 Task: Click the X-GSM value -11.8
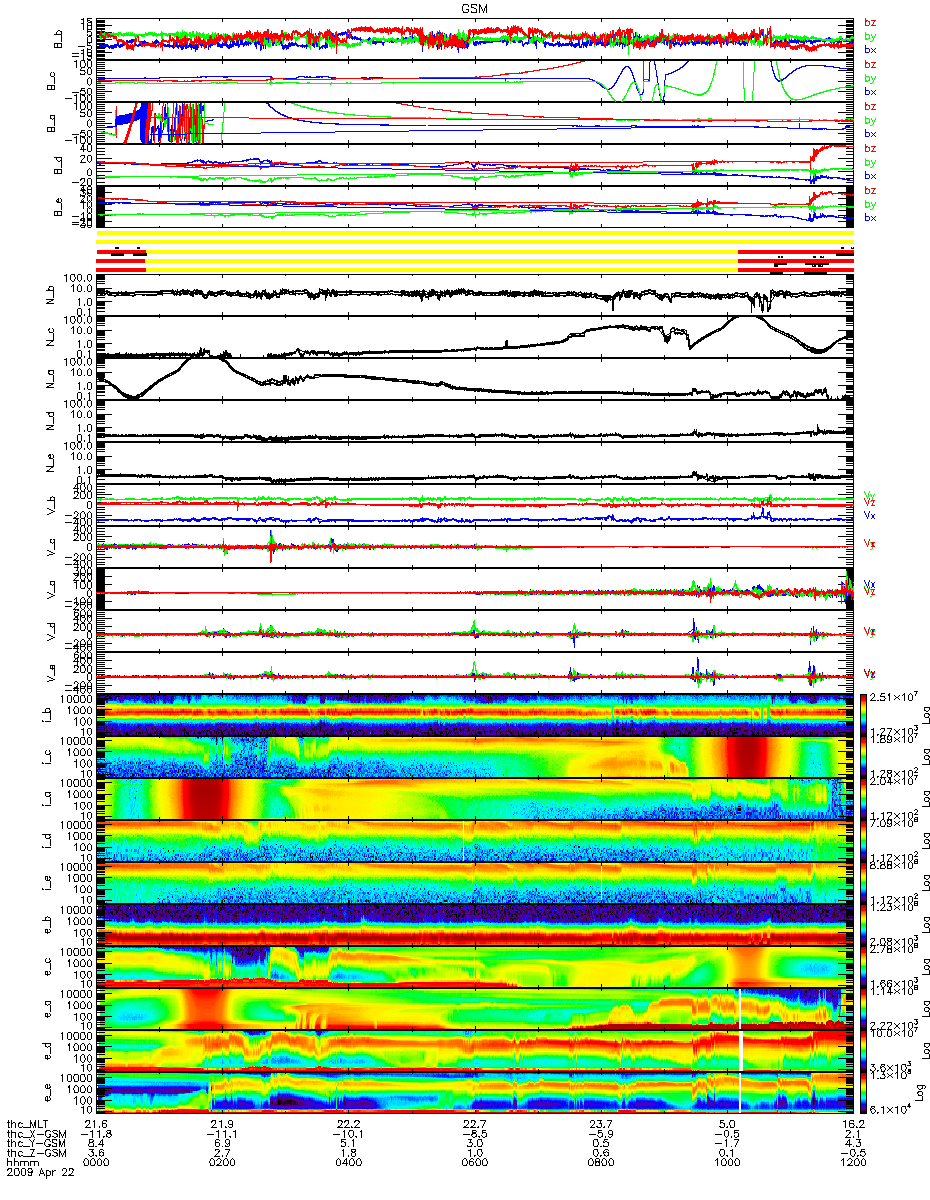[96, 1135]
